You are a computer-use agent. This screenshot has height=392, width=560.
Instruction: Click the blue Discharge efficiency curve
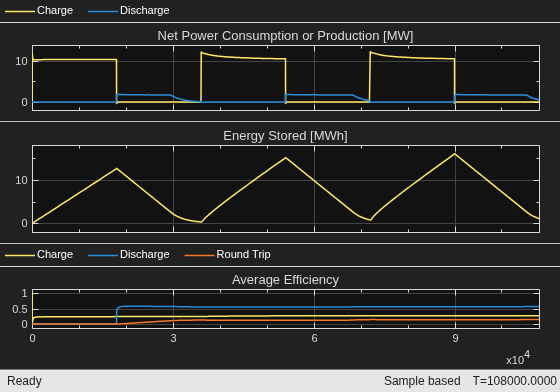point(321,307)
